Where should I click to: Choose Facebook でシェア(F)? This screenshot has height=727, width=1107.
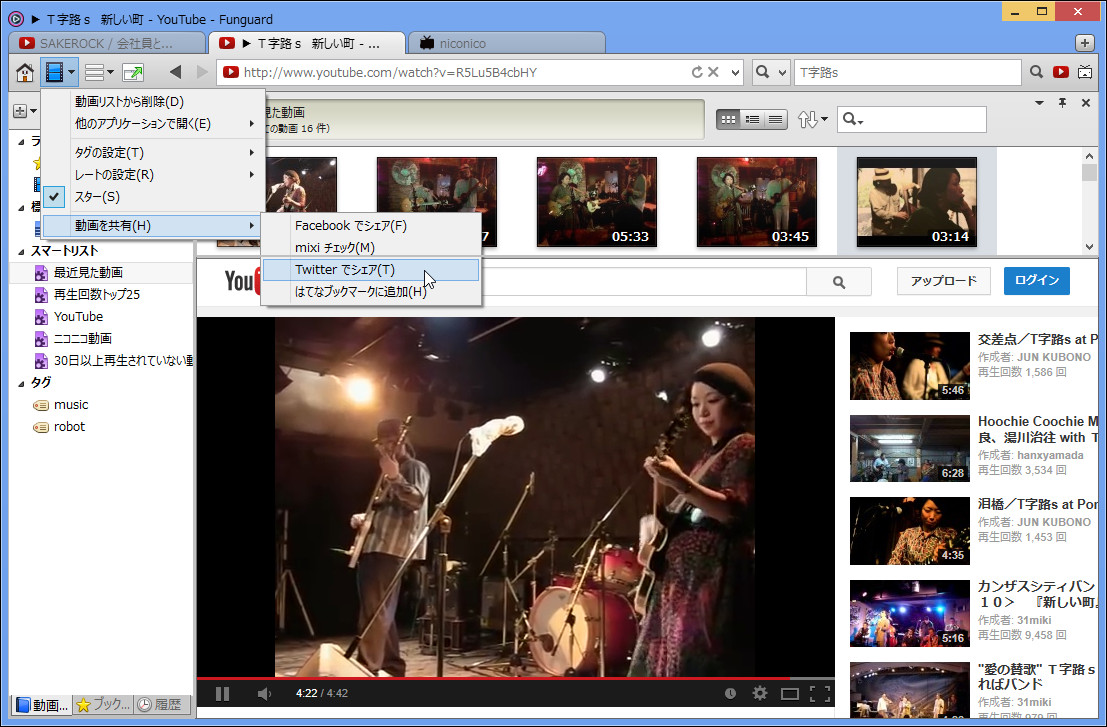click(x=371, y=226)
